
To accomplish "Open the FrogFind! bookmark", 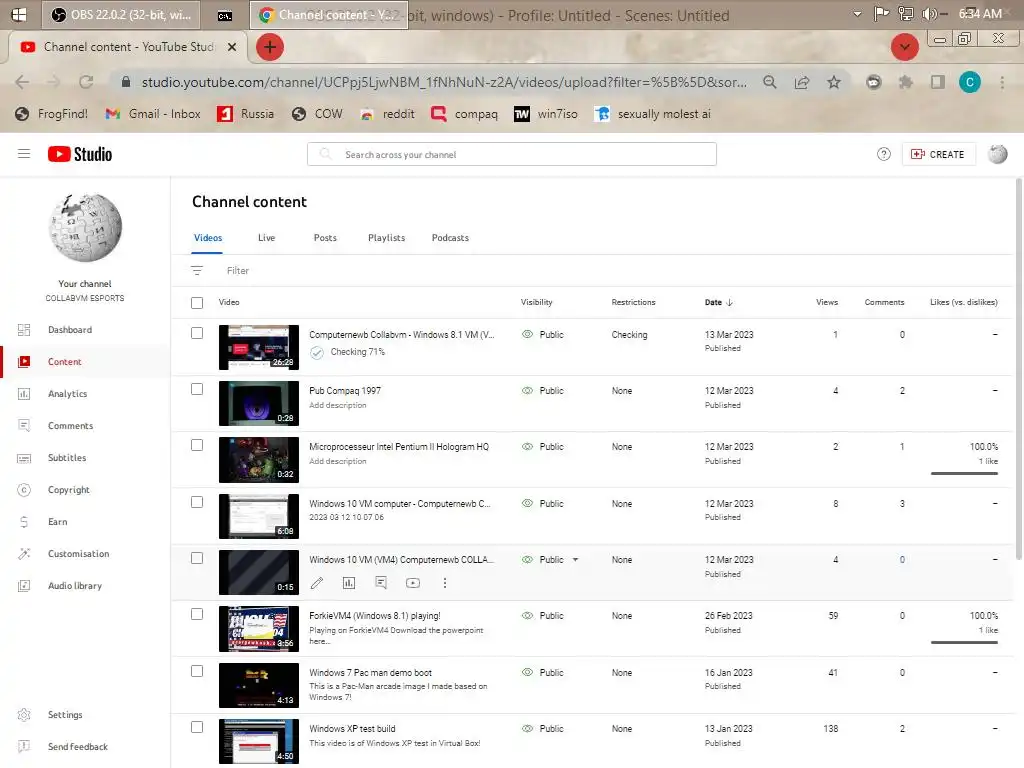I will click(x=52, y=114).
